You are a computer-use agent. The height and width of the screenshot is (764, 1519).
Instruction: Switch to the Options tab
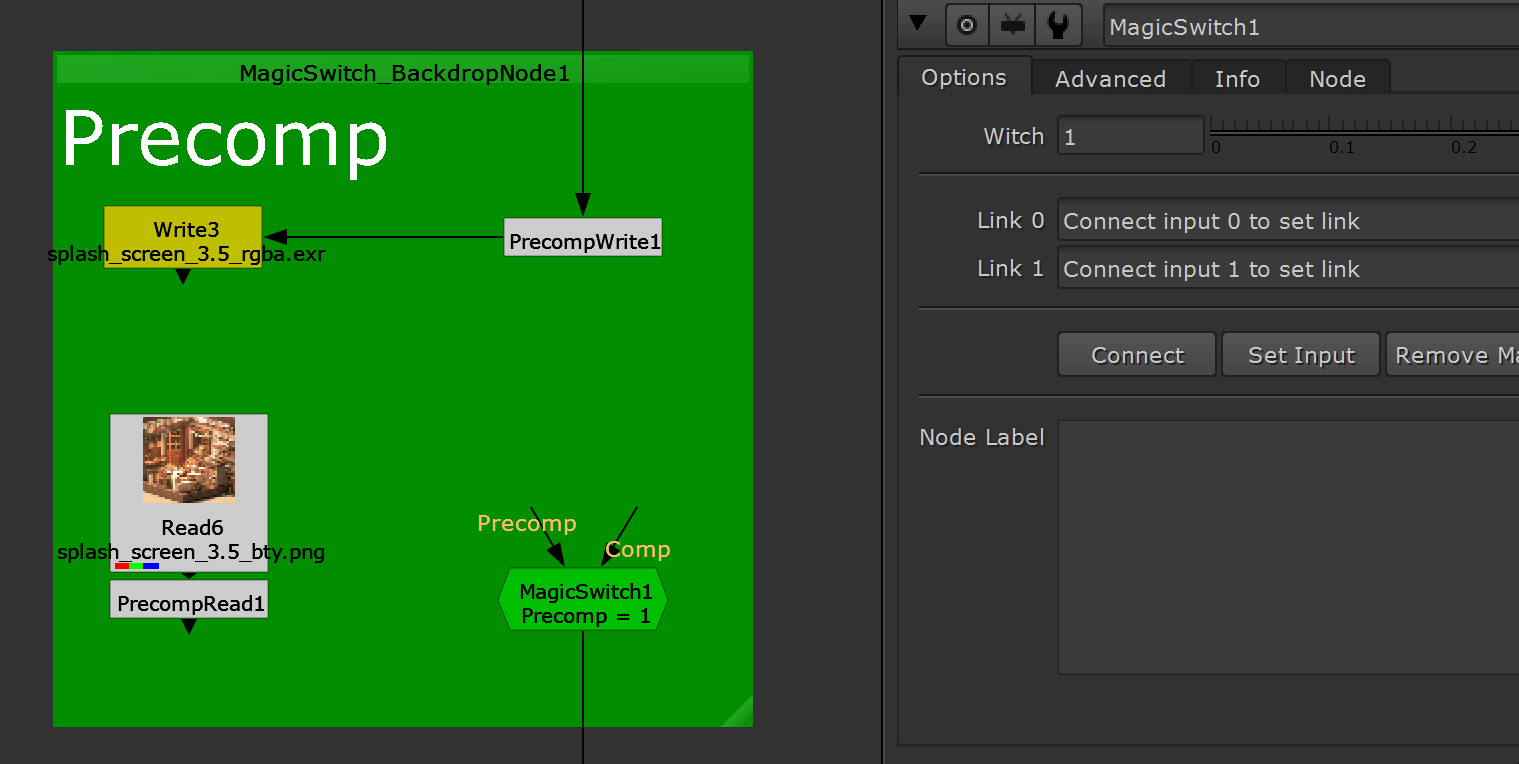964,78
